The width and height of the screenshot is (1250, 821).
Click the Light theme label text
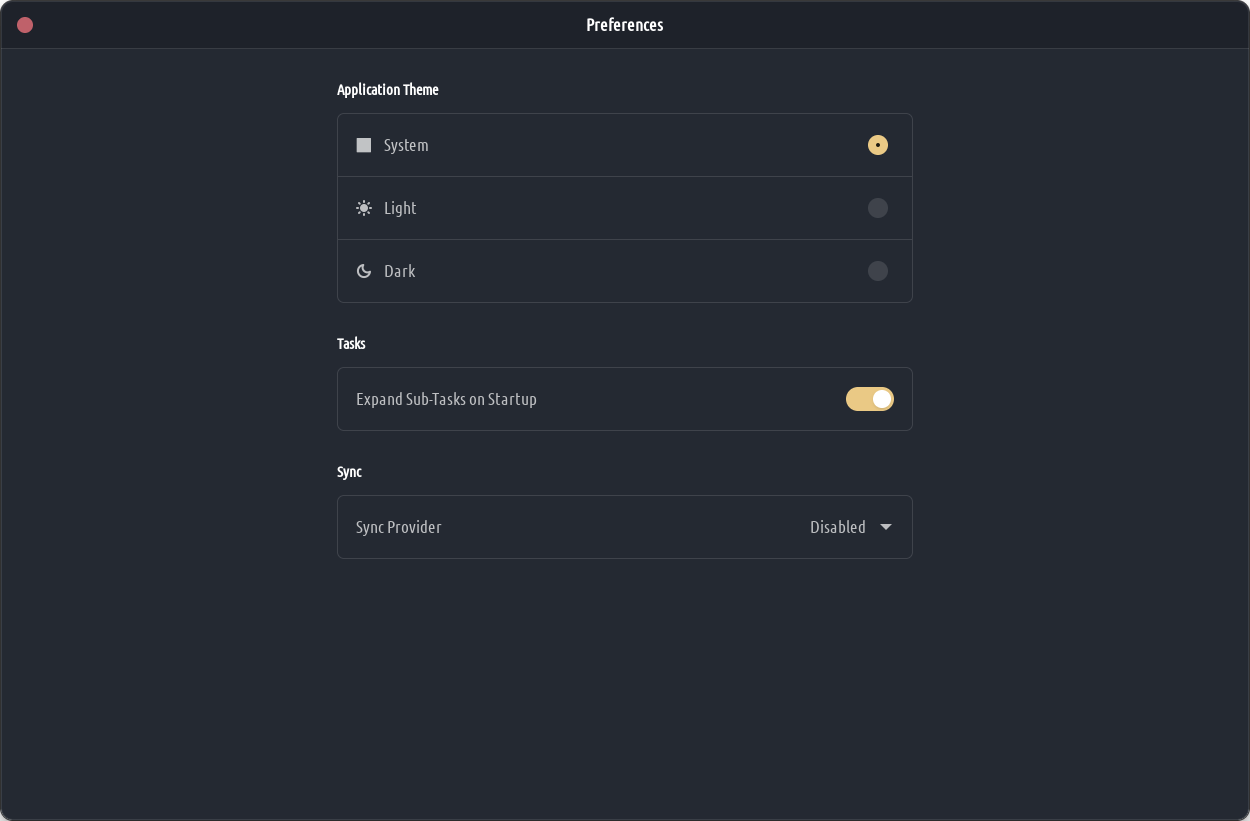[400, 208]
